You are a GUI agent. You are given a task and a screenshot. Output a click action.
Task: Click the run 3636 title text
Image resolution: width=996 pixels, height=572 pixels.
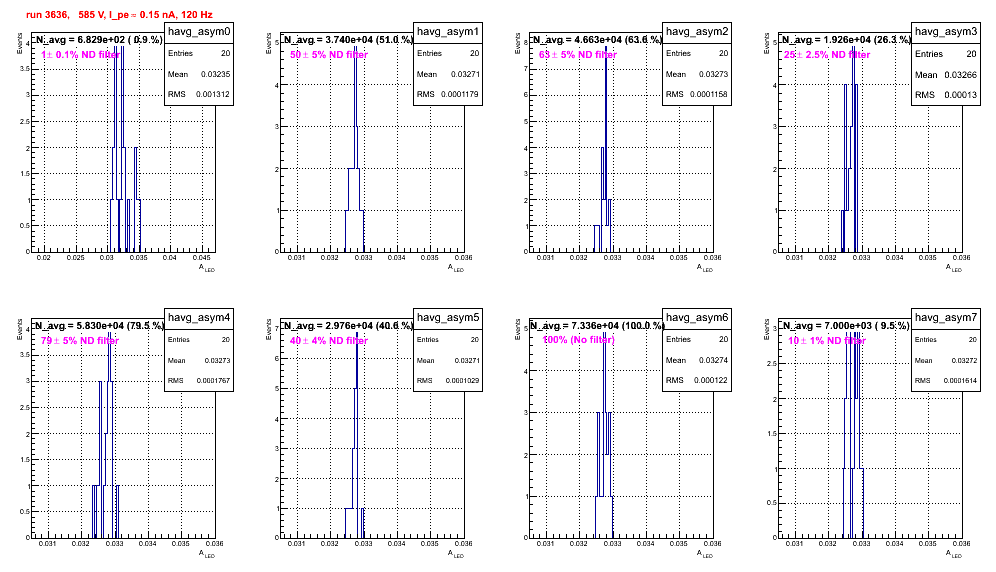[x=119, y=14]
